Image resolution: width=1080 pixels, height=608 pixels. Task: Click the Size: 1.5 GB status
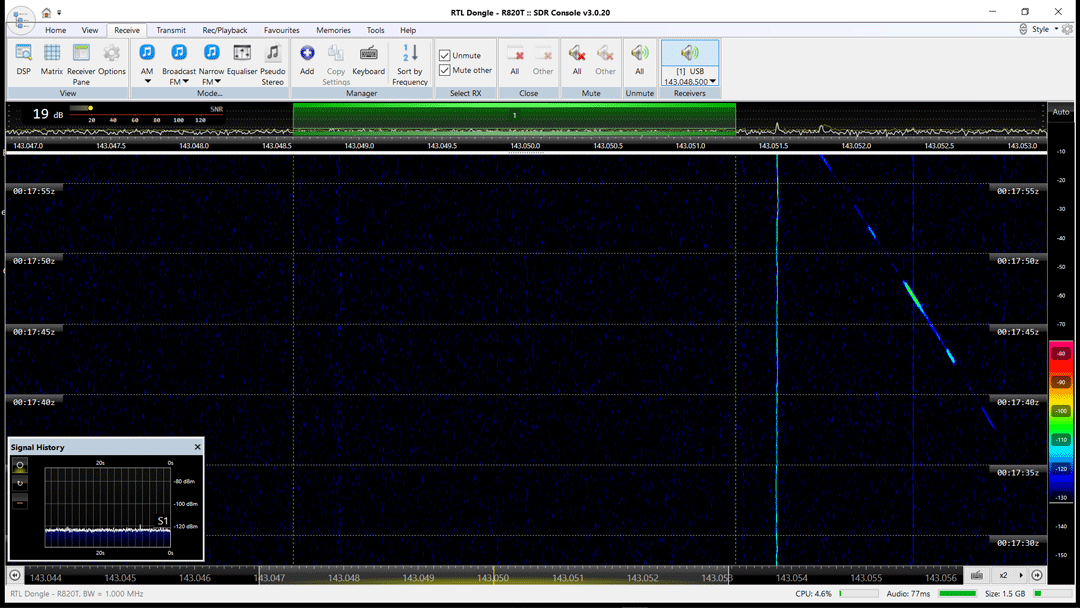pyautogui.click(x=1005, y=594)
